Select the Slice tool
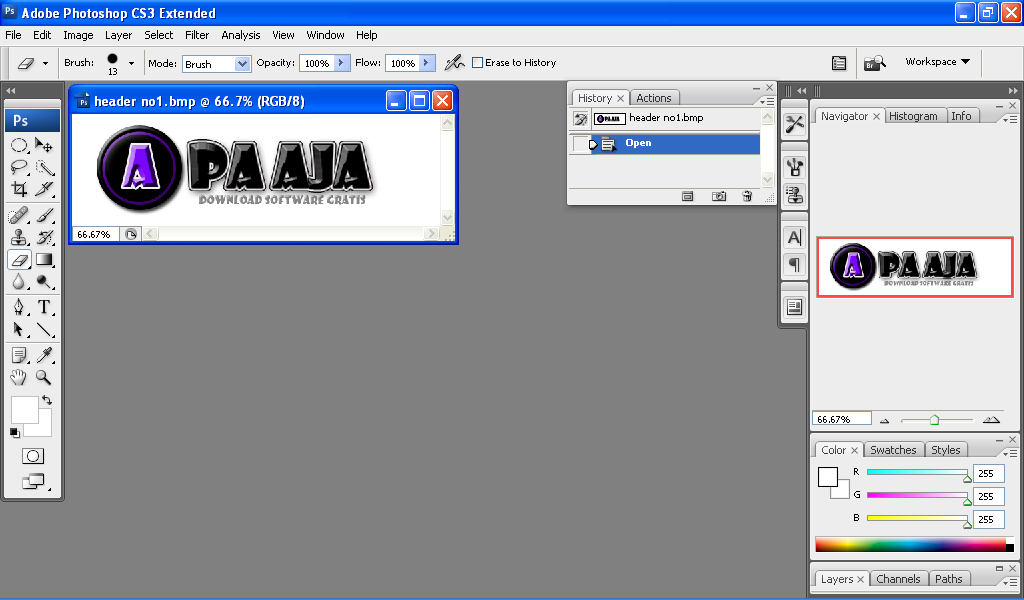 [x=44, y=189]
